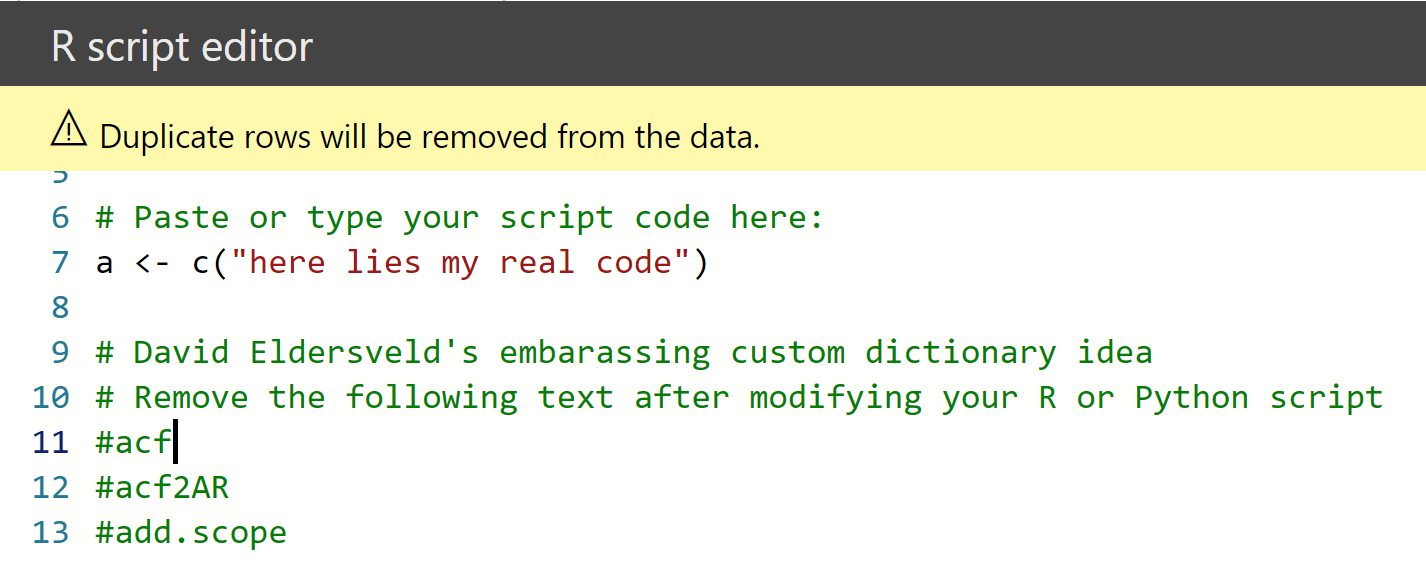Screen dimensions: 1426x563
Task: Click the warning triangle icon
Action: 69,129
